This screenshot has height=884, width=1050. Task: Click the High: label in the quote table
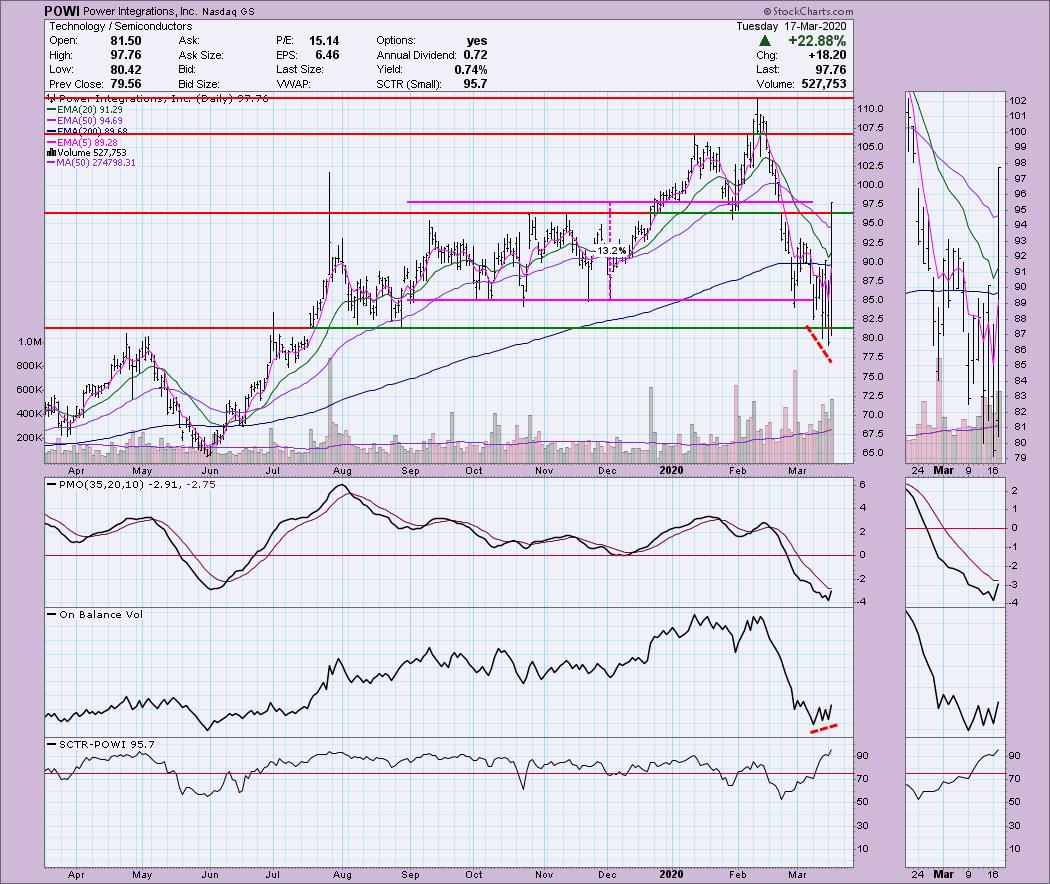coord(61,56)
